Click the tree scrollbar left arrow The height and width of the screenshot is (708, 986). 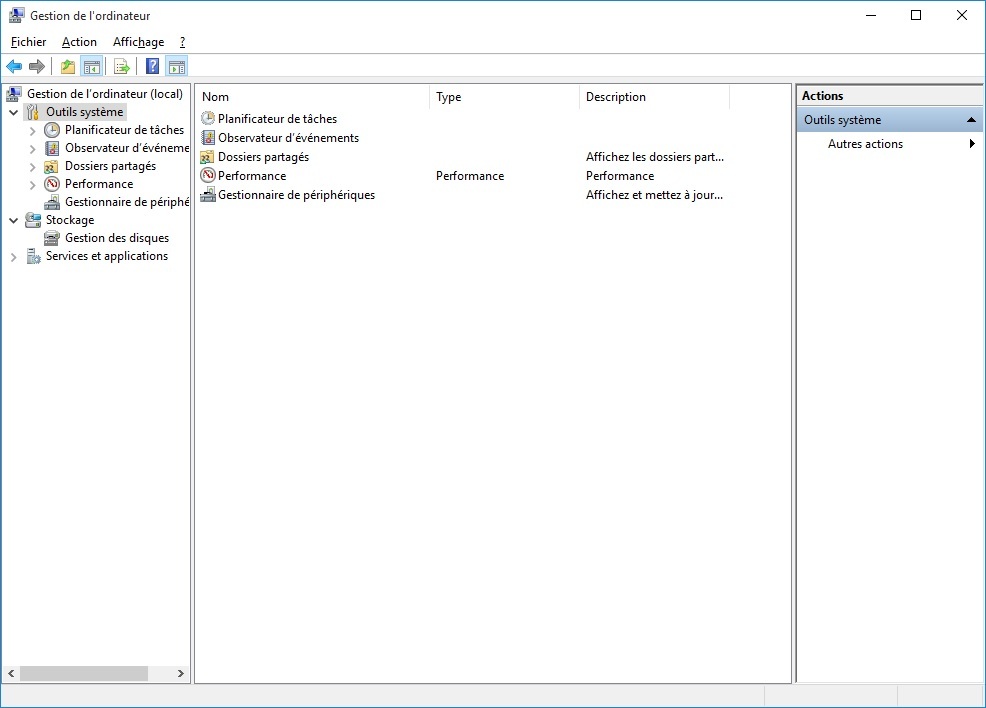point(11,673)
